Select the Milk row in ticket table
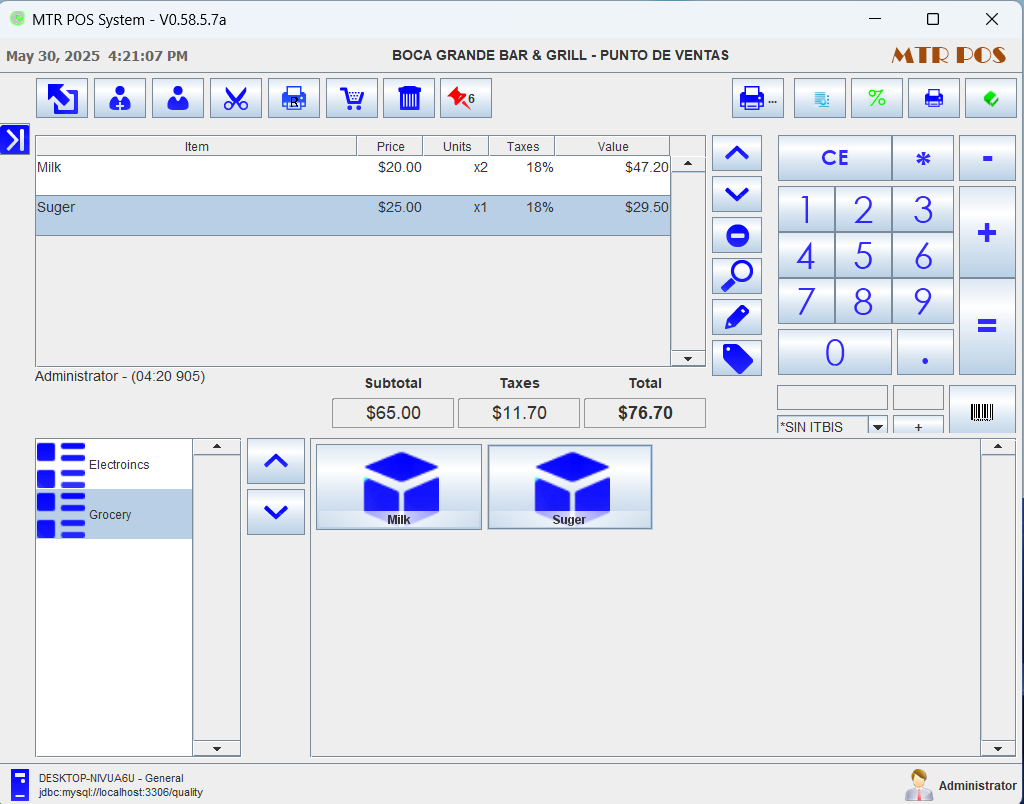This screenshot has height=804, width=1024. click(x=353, y=175)
